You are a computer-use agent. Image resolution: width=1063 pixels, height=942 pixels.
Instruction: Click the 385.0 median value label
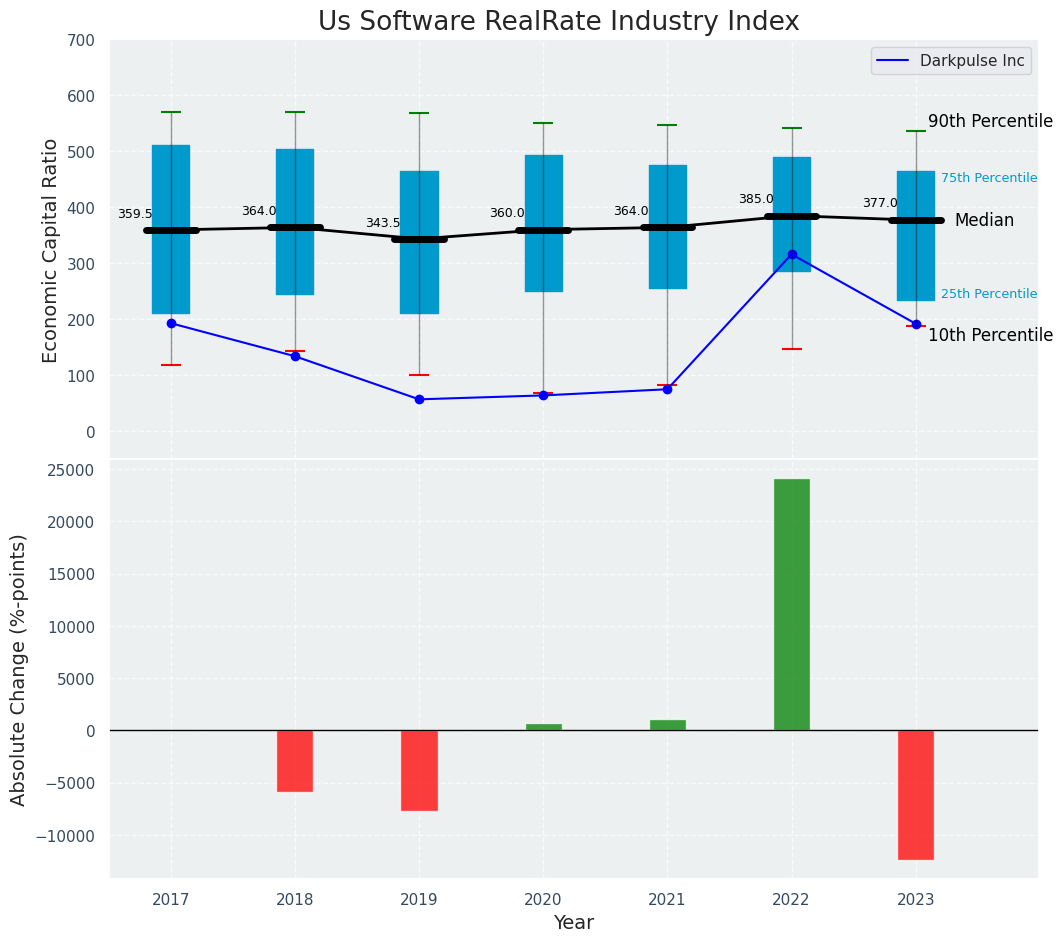(x=756, y=199)
